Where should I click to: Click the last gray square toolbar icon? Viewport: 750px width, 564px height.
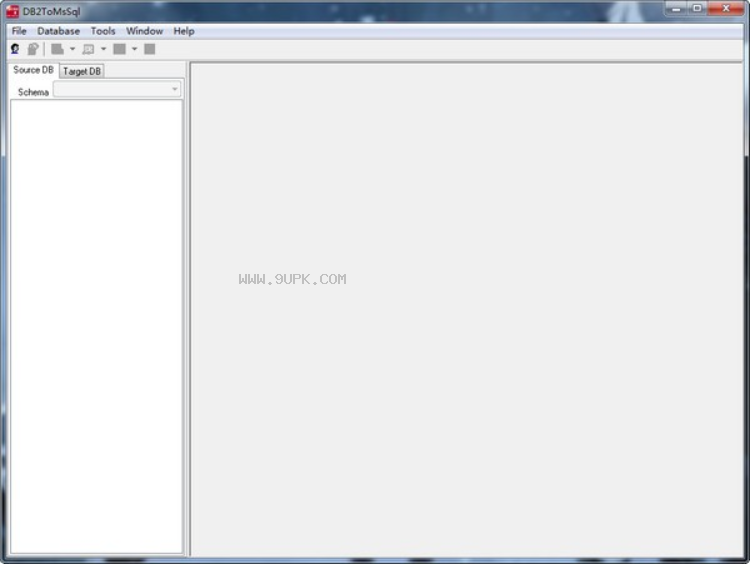tap(150, 49)
